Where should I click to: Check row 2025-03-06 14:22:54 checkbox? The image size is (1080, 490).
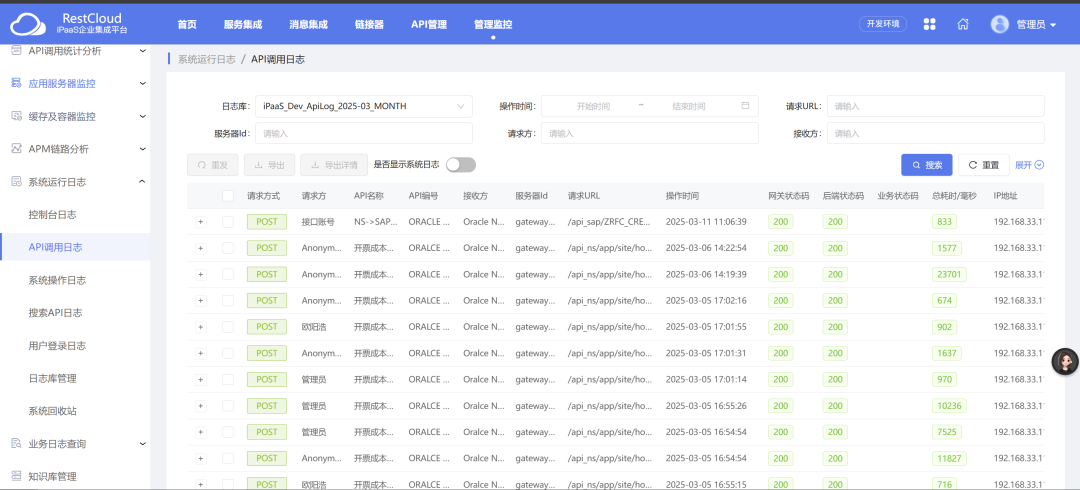coord(228,248)
